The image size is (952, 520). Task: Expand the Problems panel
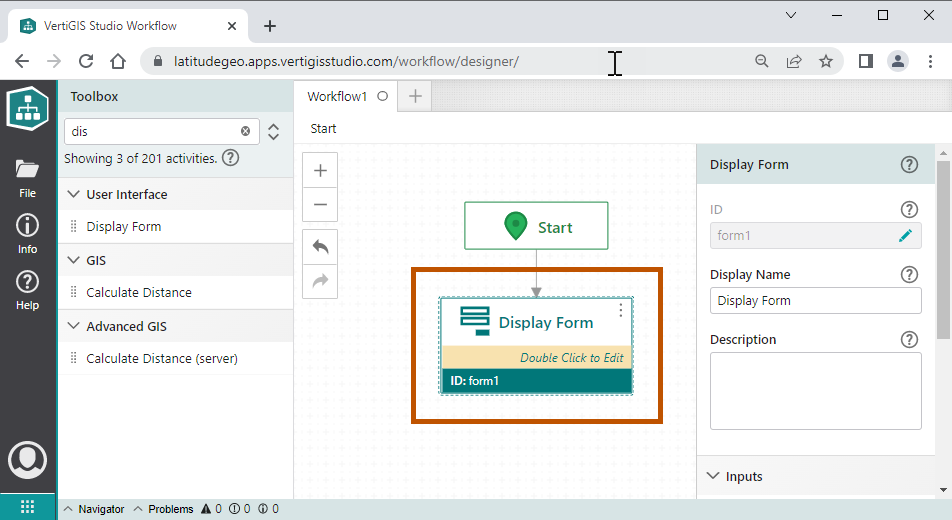pos(163,509)
